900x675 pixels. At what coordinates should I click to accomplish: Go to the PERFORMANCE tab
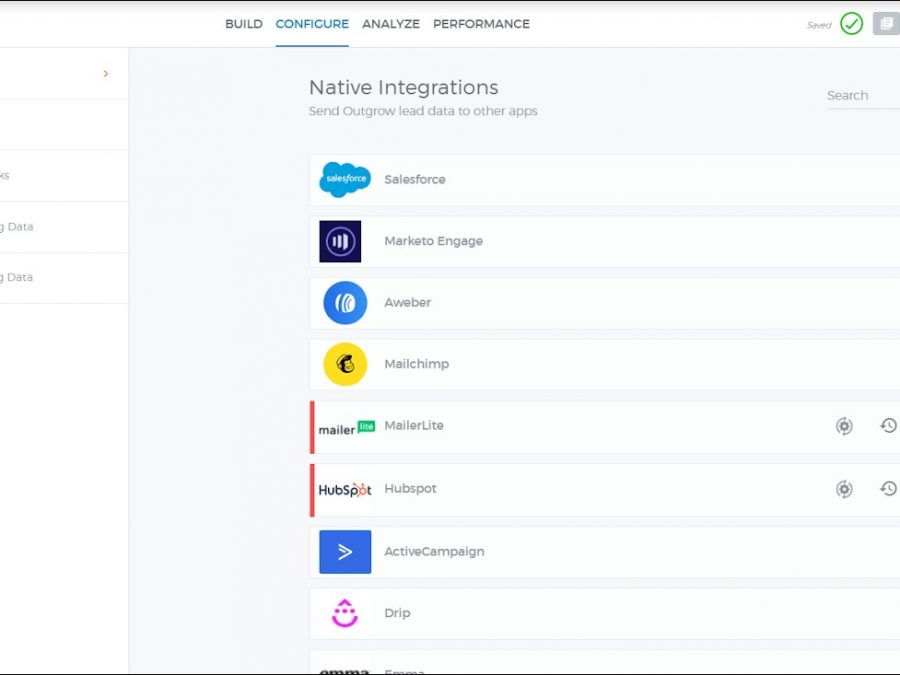click(x=481, y=24)
